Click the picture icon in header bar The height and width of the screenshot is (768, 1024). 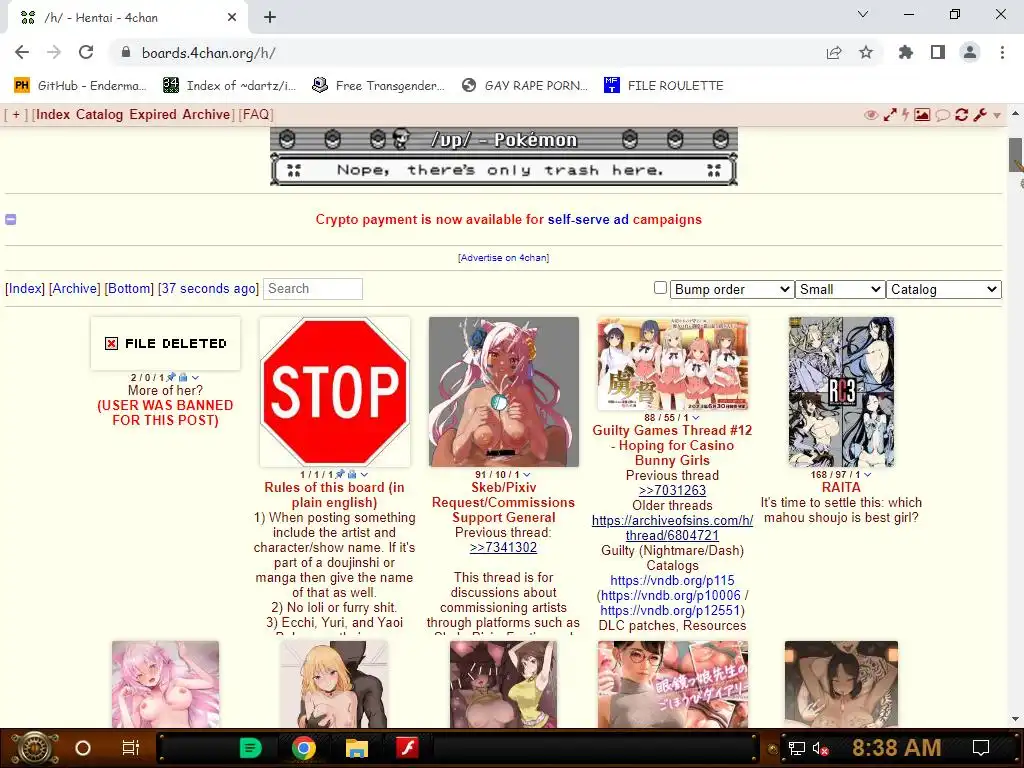click(x=922, y=115)
